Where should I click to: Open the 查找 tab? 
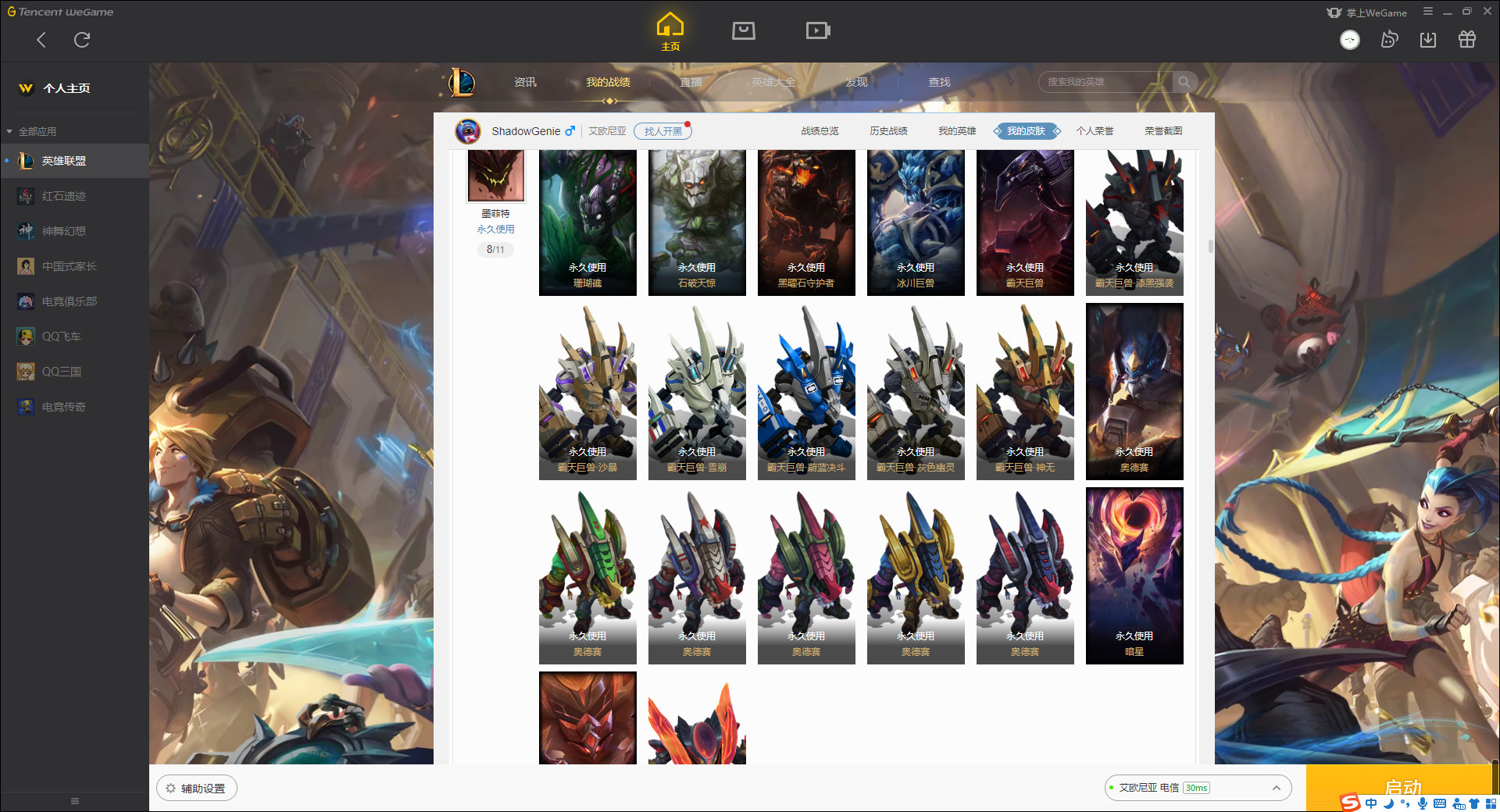[939, 82]
